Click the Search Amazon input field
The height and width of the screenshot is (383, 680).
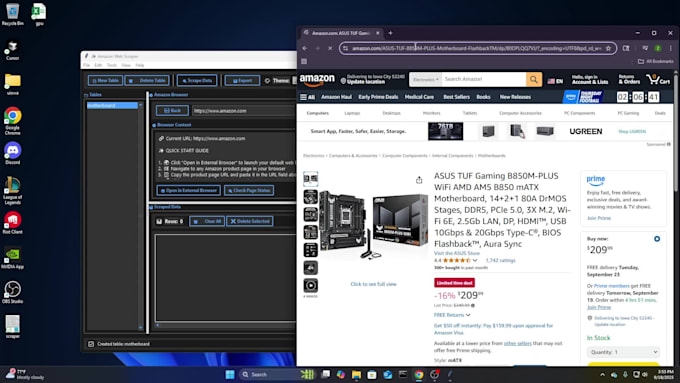tap(484, 79)
